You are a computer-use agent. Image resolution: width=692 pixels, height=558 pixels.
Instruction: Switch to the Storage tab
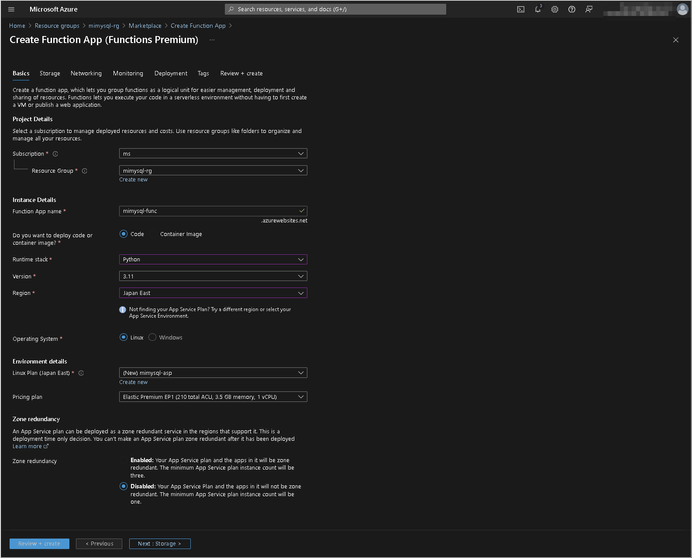50,74
